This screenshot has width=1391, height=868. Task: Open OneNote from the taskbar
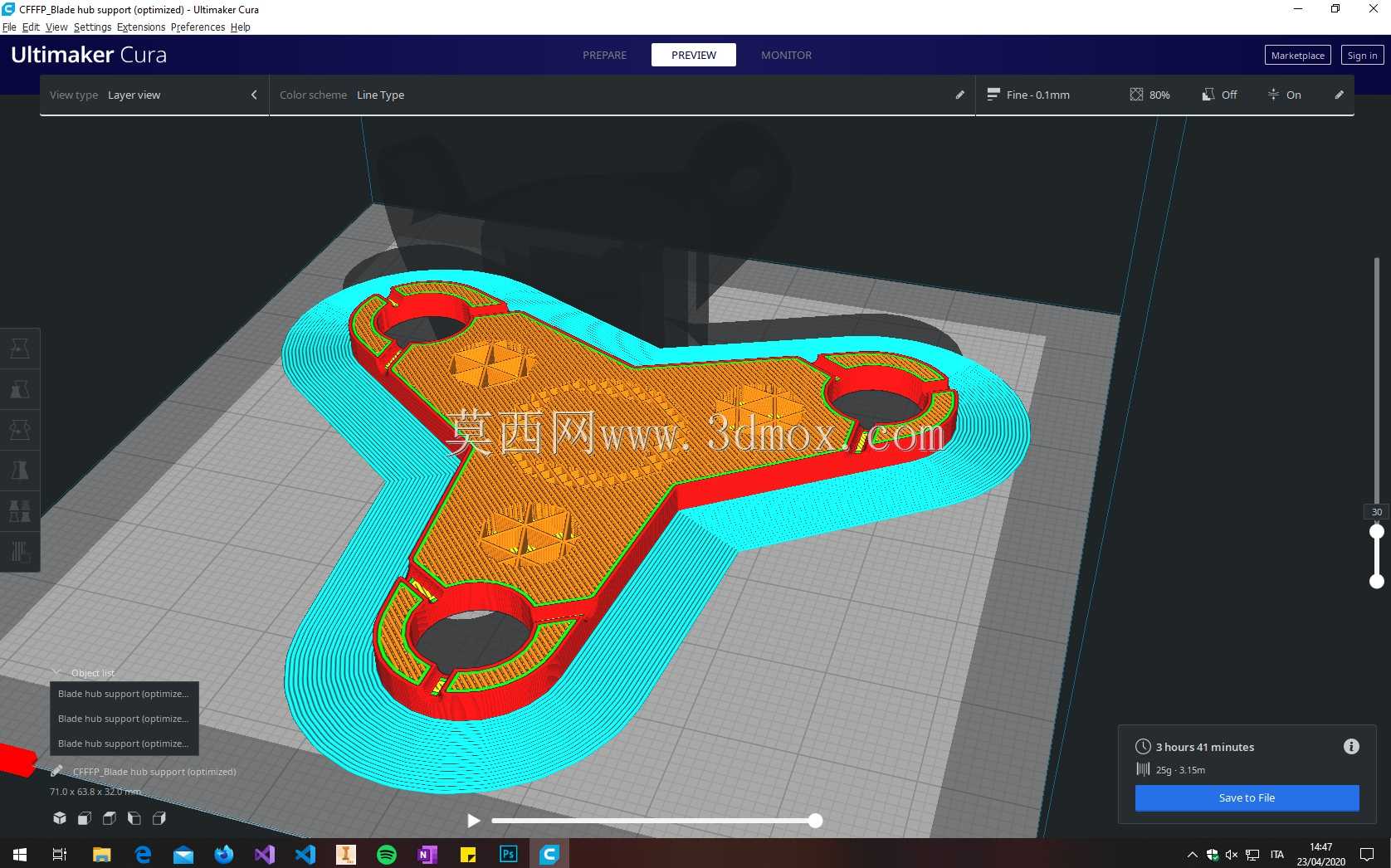point(427,854)
